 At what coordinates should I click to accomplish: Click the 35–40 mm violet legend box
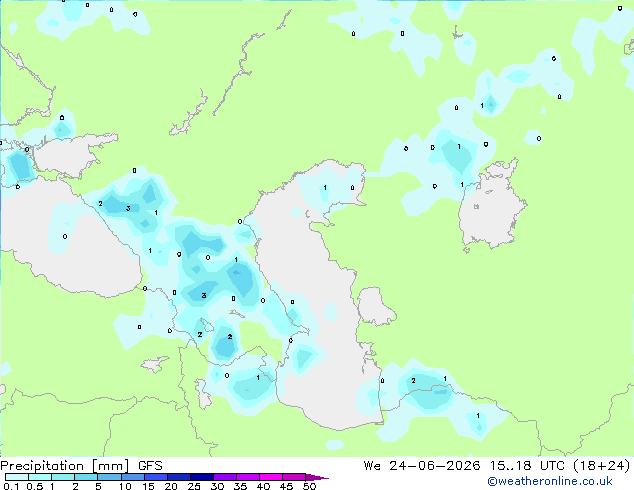tap(248, 477)
